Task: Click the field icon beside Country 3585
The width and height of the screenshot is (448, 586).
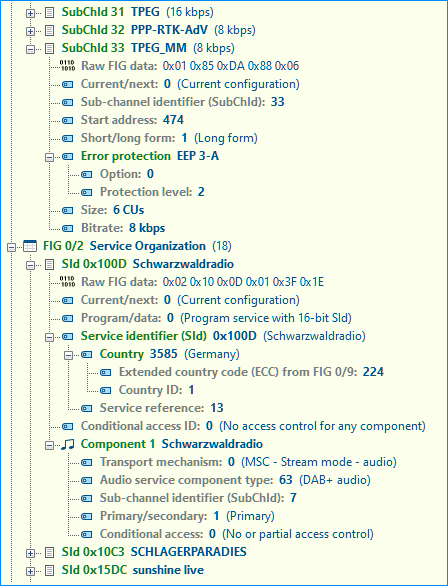Action: (87, 354)
